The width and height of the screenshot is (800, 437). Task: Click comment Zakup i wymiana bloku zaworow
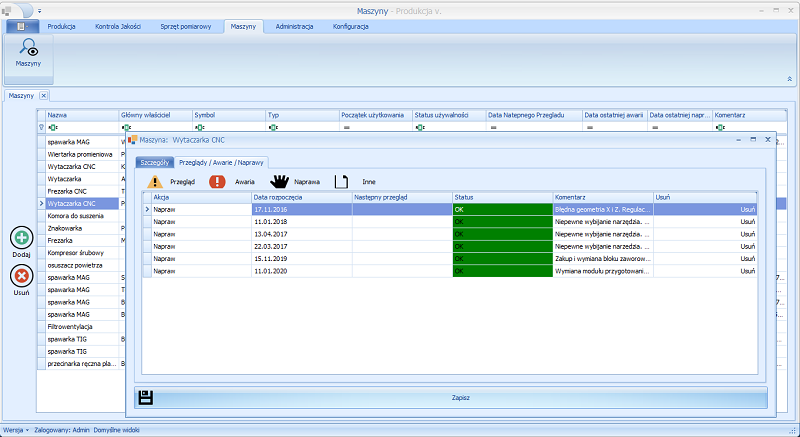pos(603,259)
